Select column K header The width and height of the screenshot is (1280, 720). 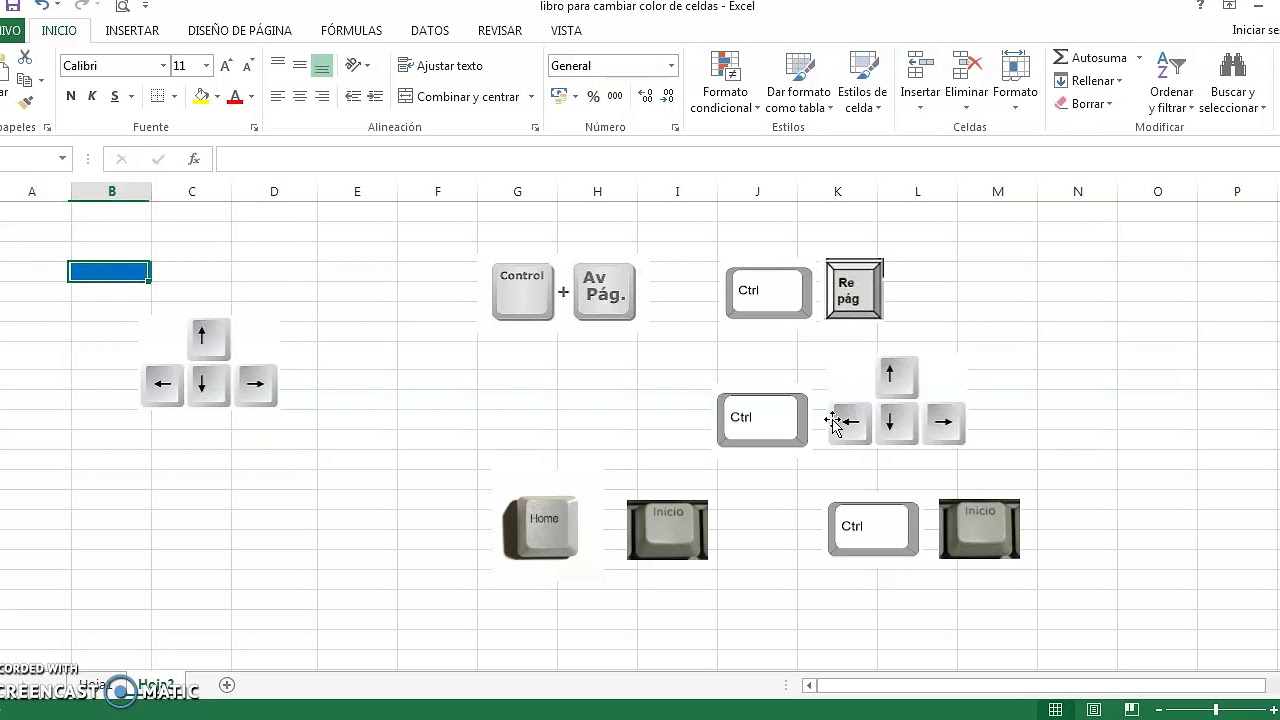(837, 191)
